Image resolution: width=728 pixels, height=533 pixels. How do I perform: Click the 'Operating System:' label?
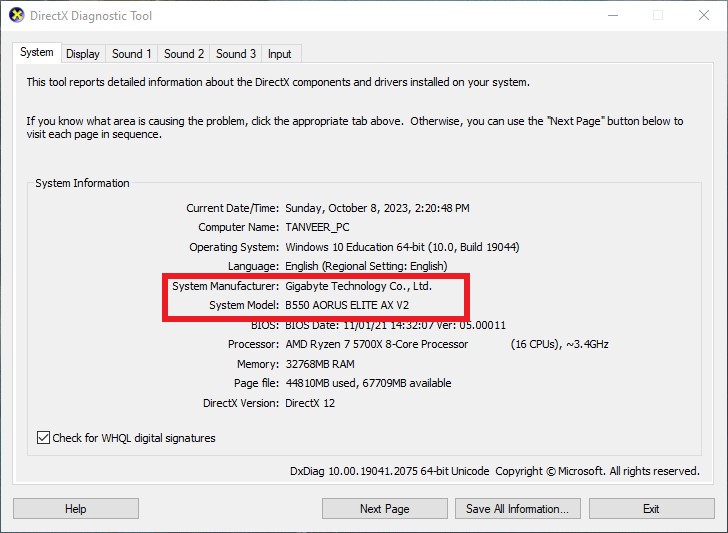point(234,247)
